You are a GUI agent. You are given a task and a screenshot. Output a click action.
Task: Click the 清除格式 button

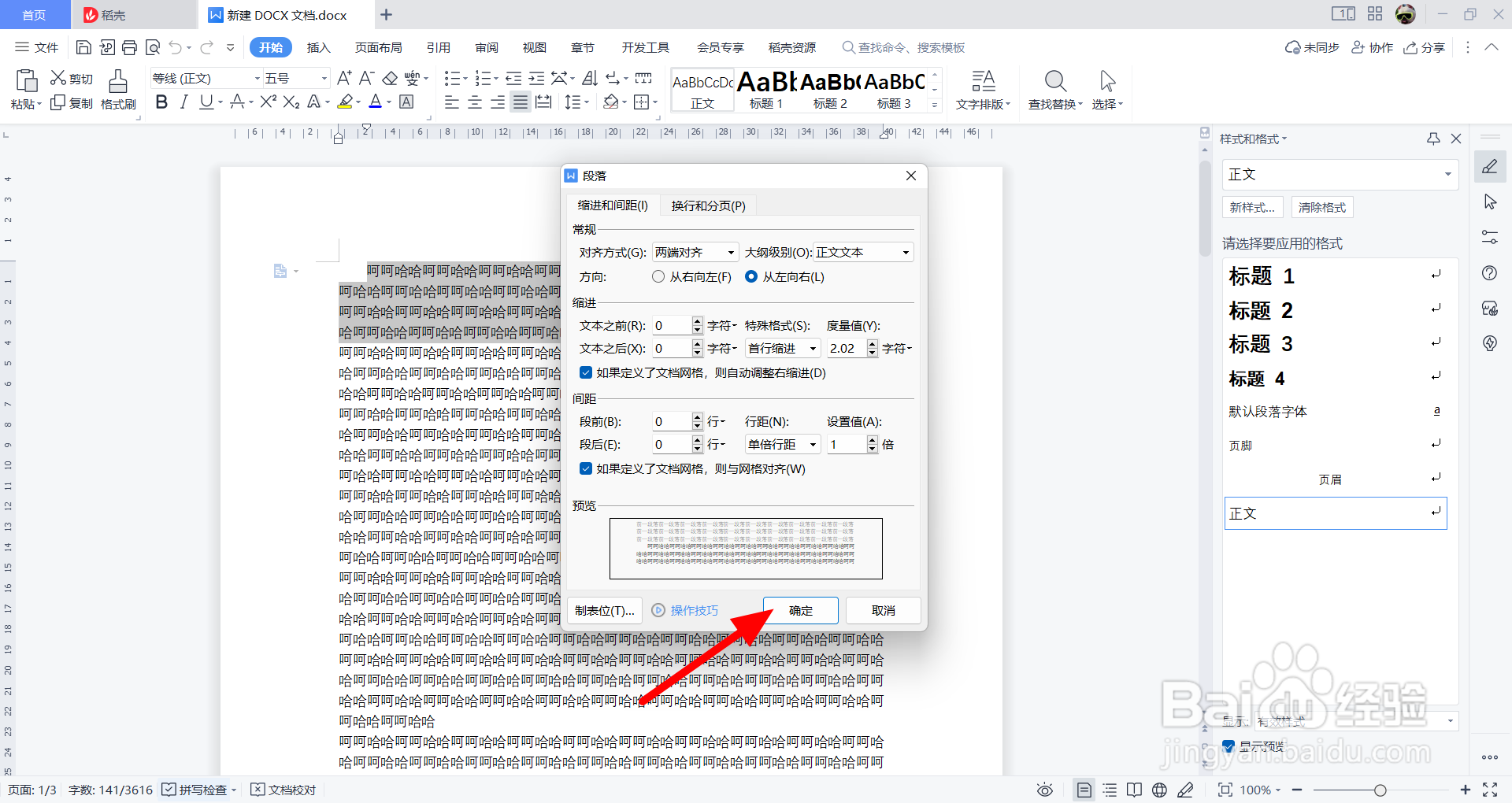coord(1322,207)
